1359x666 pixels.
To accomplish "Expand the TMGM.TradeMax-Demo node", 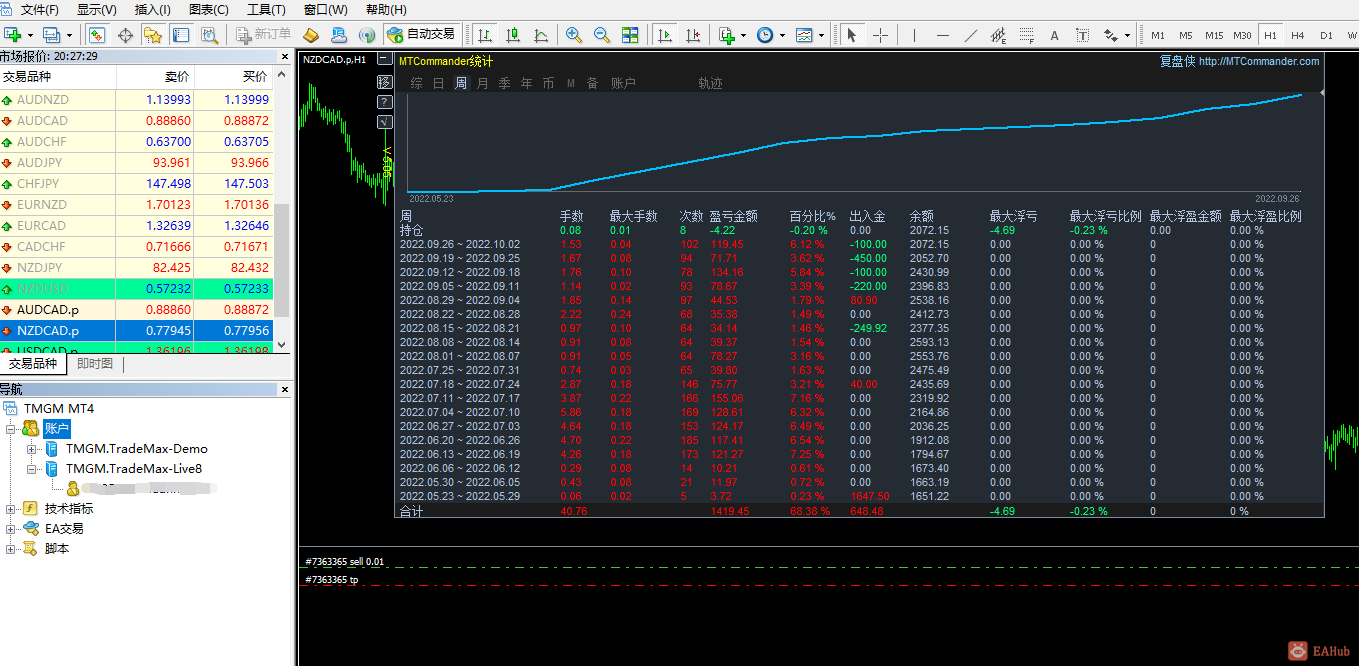I will 32,449.
